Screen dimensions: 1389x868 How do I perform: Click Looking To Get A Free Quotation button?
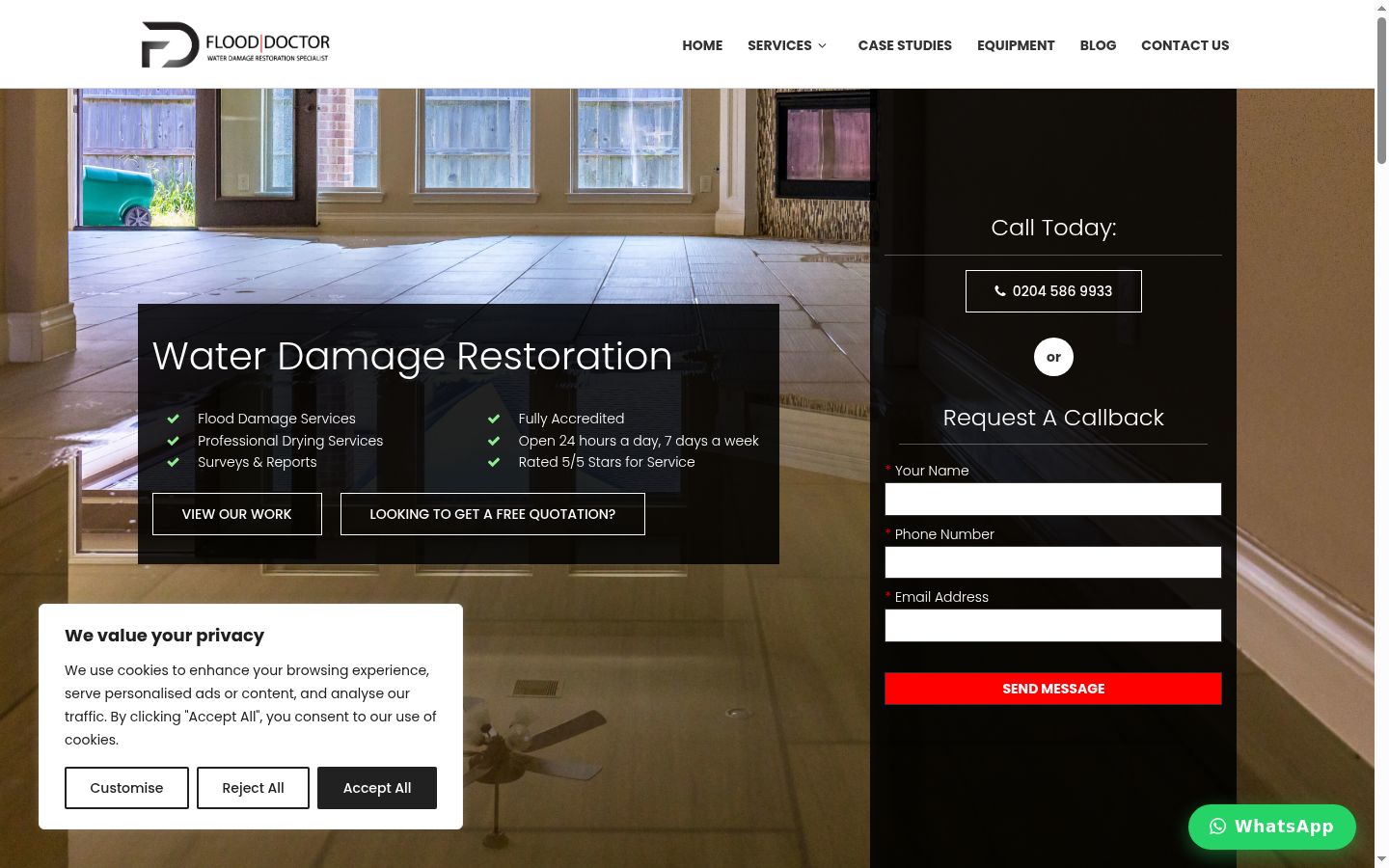(x=492, y=514)
